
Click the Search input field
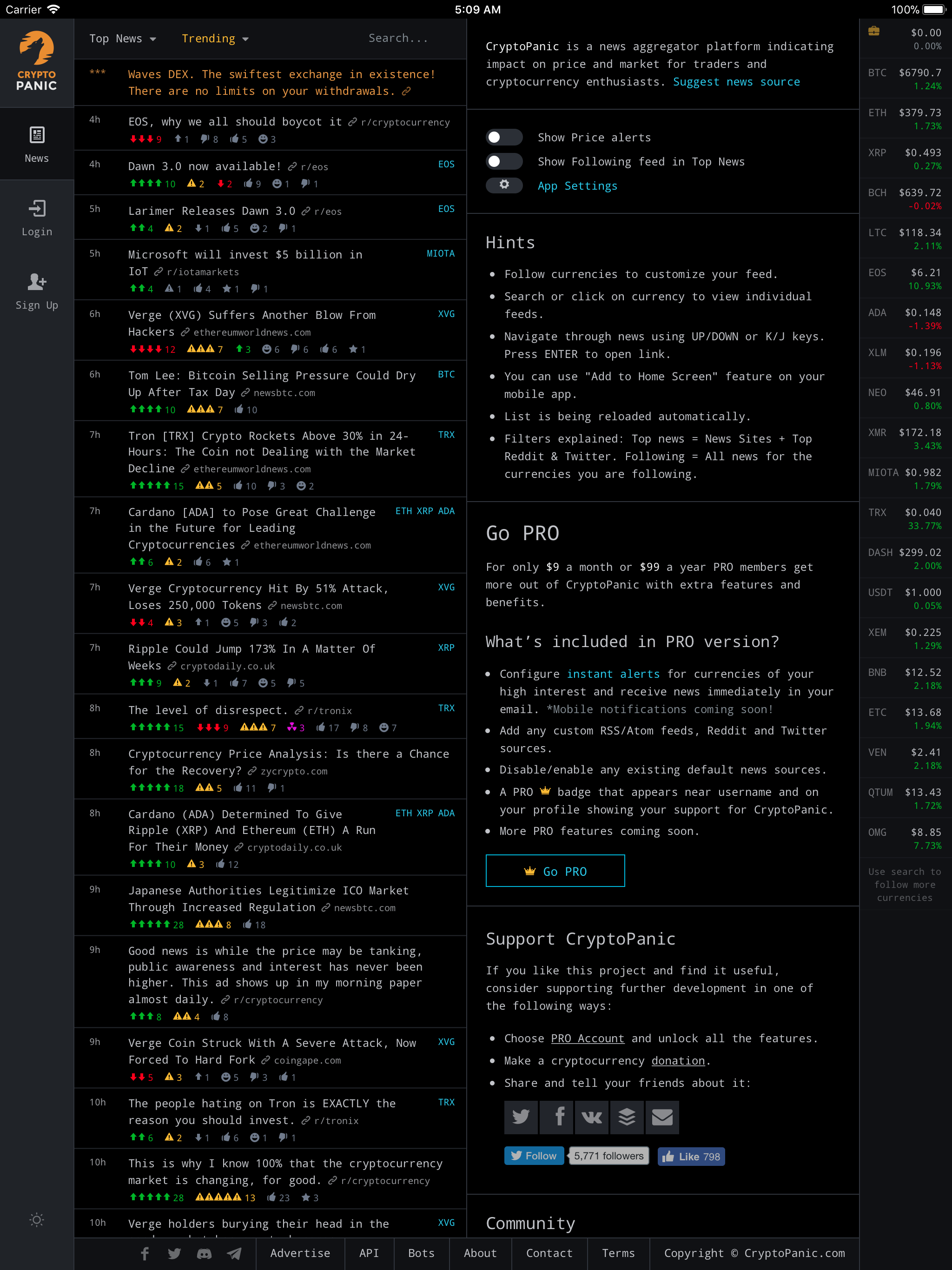(x=398, y=38)
